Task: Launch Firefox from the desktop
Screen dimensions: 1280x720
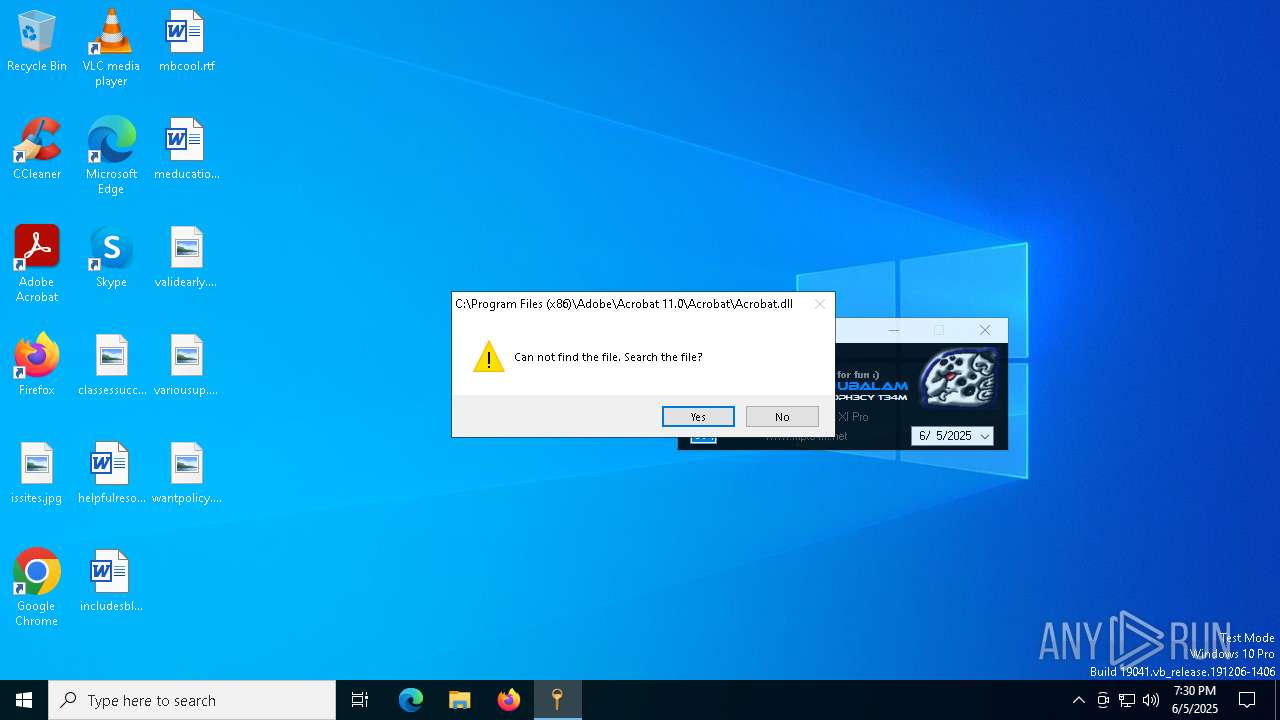Action: tap(37, 366)
